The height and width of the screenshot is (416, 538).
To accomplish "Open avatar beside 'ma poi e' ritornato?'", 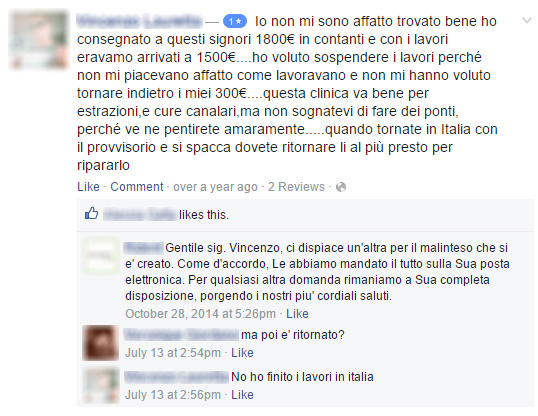I will 100,343.
